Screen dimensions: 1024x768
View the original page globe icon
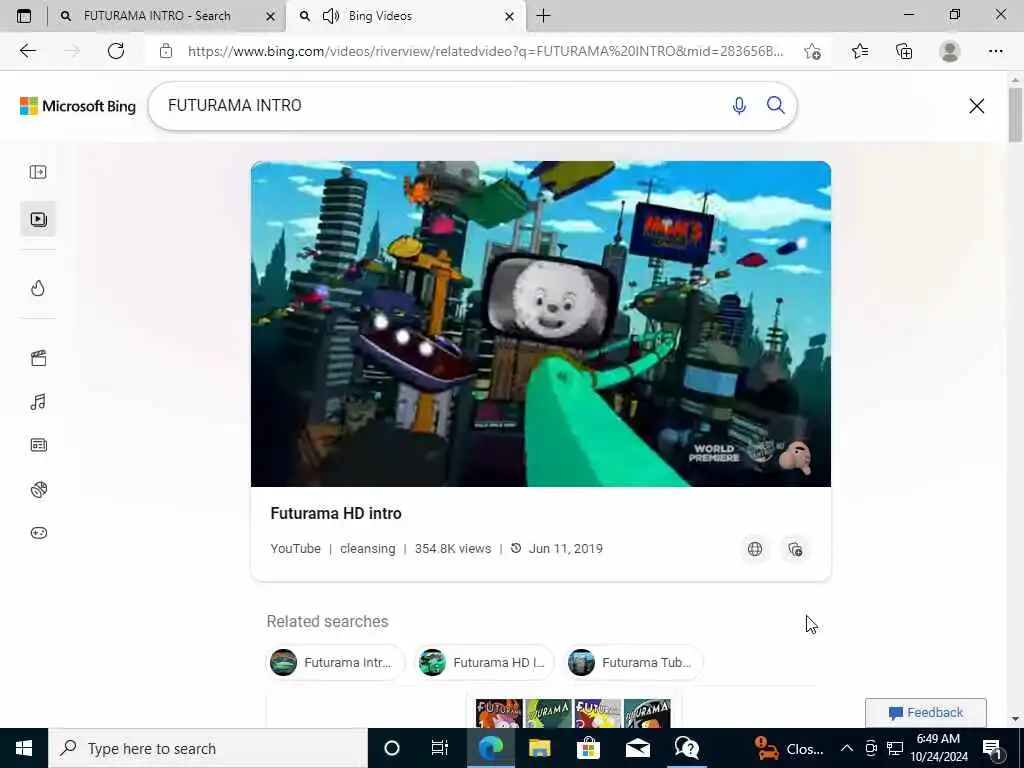(x=755, y=549)
